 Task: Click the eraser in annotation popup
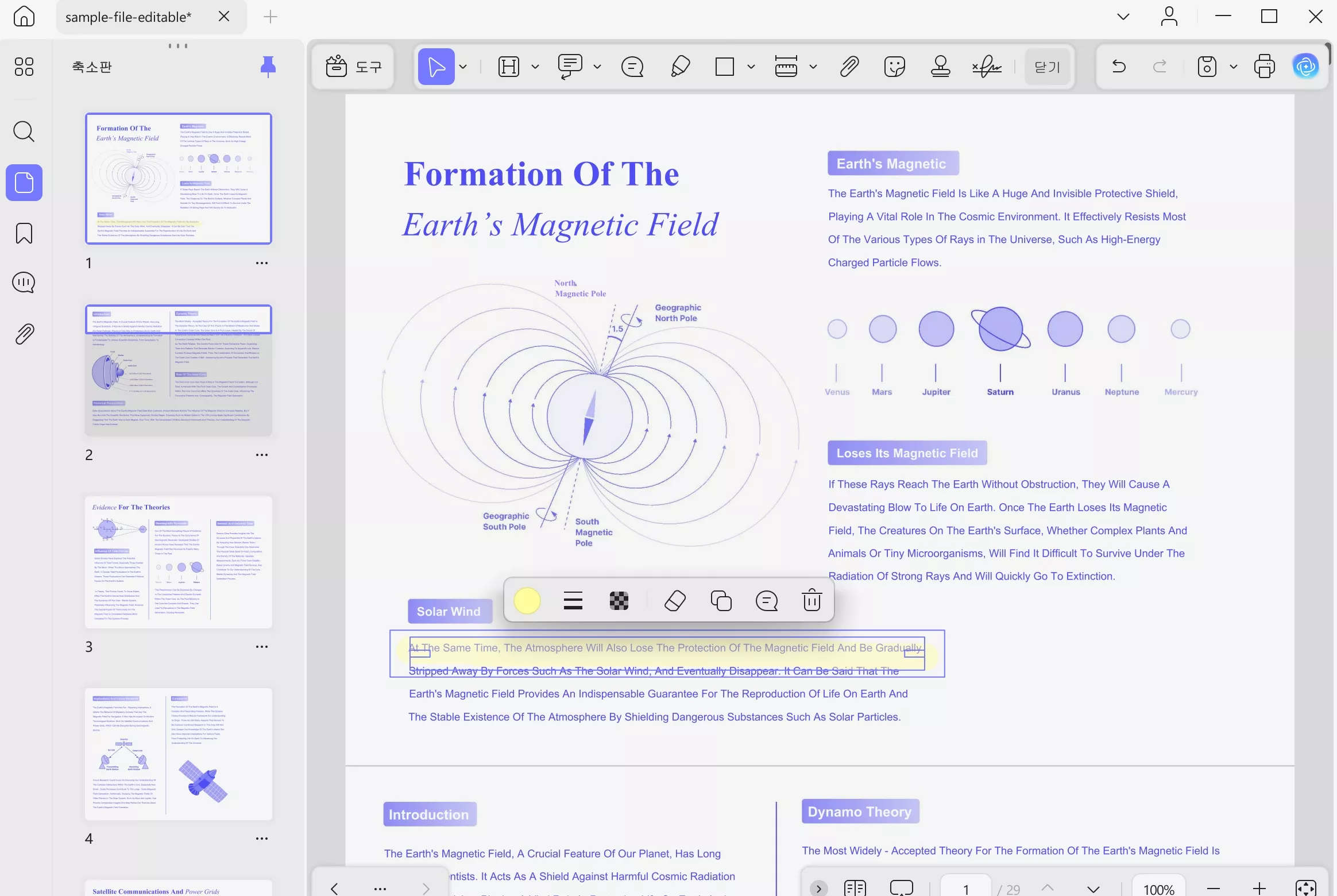(675, 601)
